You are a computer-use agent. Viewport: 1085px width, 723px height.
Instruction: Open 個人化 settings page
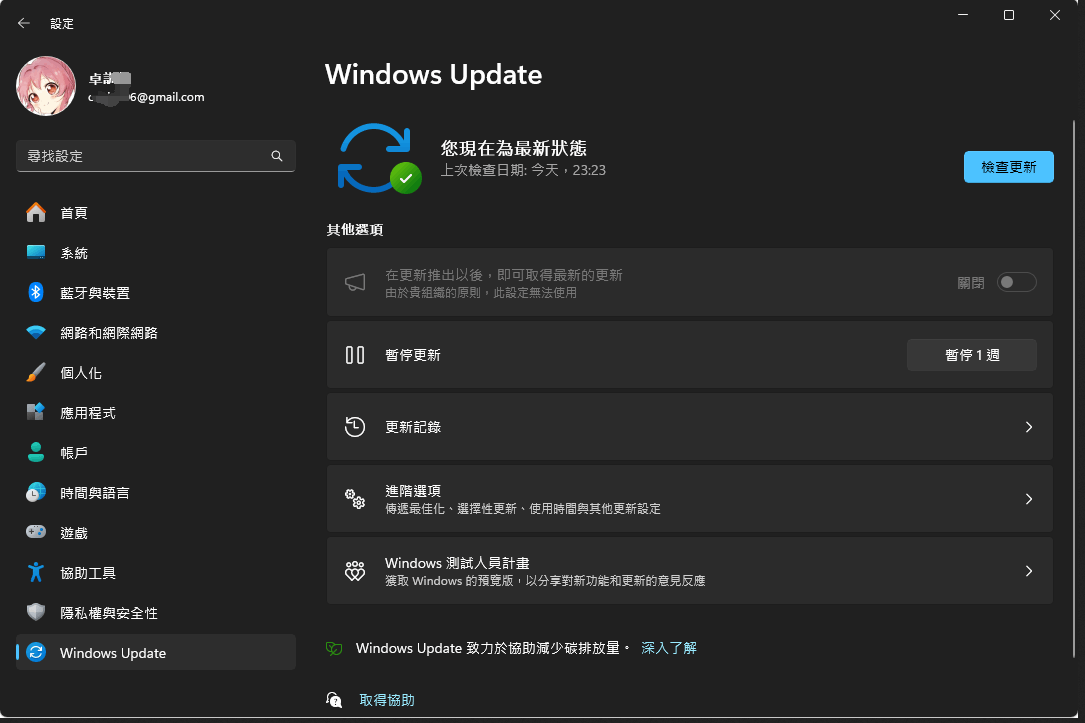[x=81, y=373]
